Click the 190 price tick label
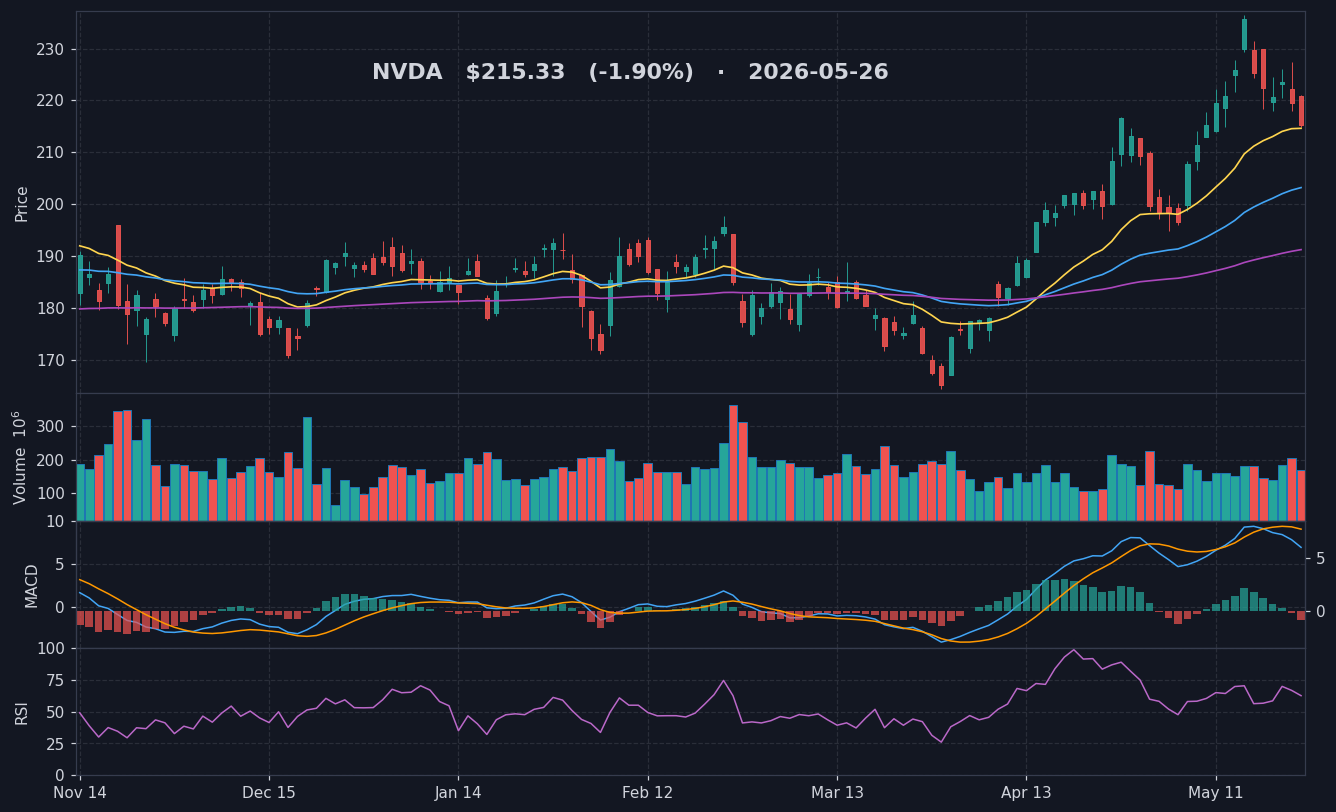The image size is (1336, 812). (x=50, y=257)
